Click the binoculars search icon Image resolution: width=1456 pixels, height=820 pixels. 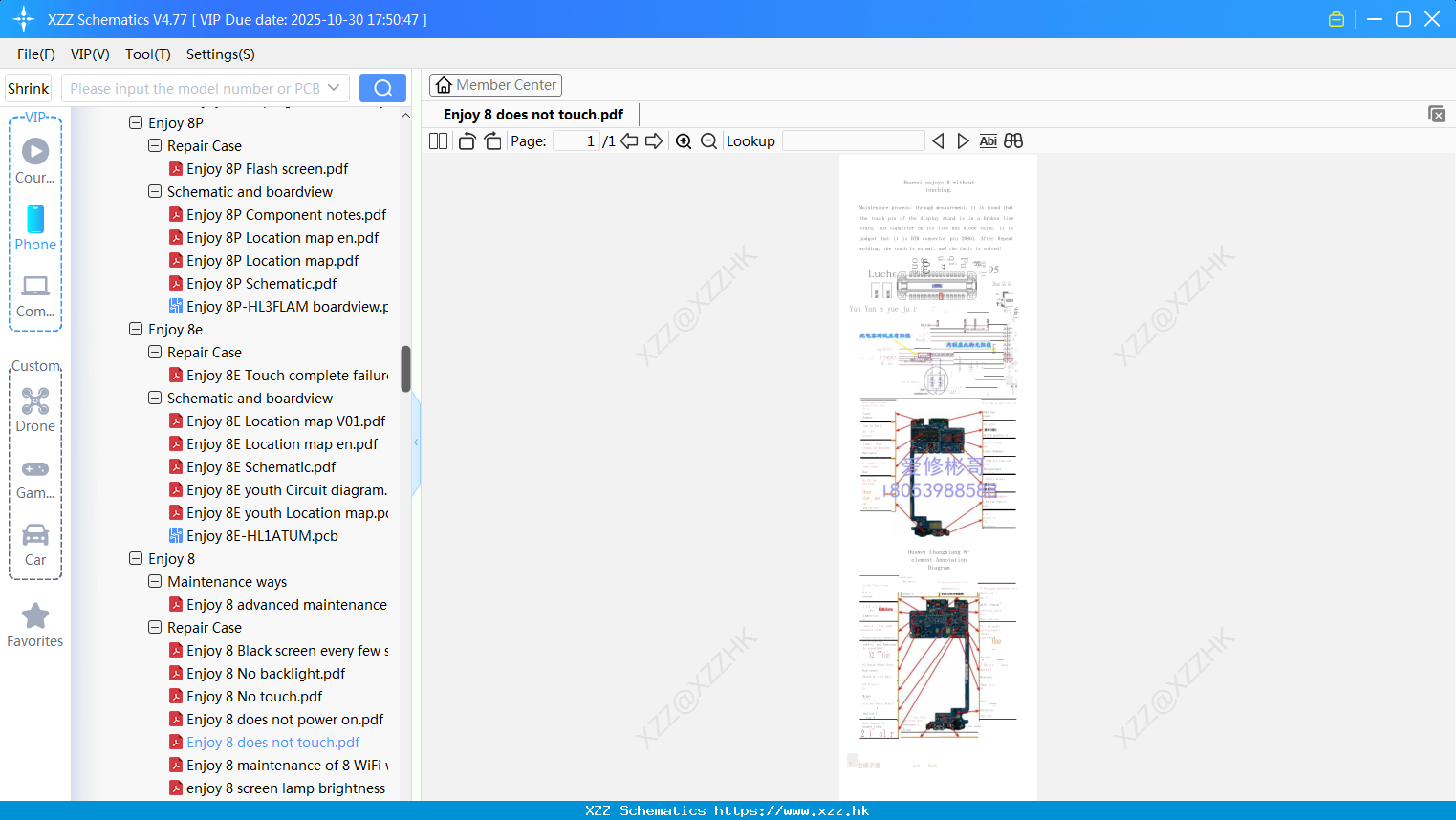(1013, 140)
